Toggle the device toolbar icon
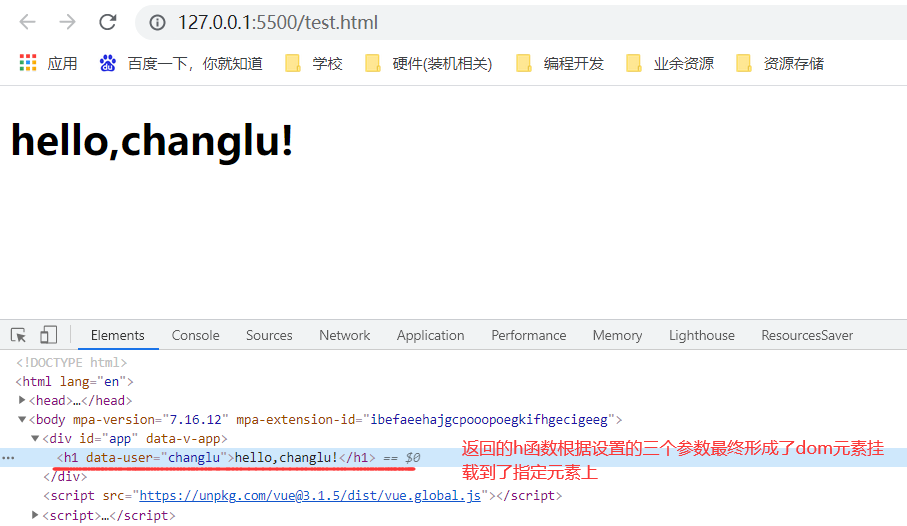The height and width of the screenshot is (526, 907). tap(48, 335)
